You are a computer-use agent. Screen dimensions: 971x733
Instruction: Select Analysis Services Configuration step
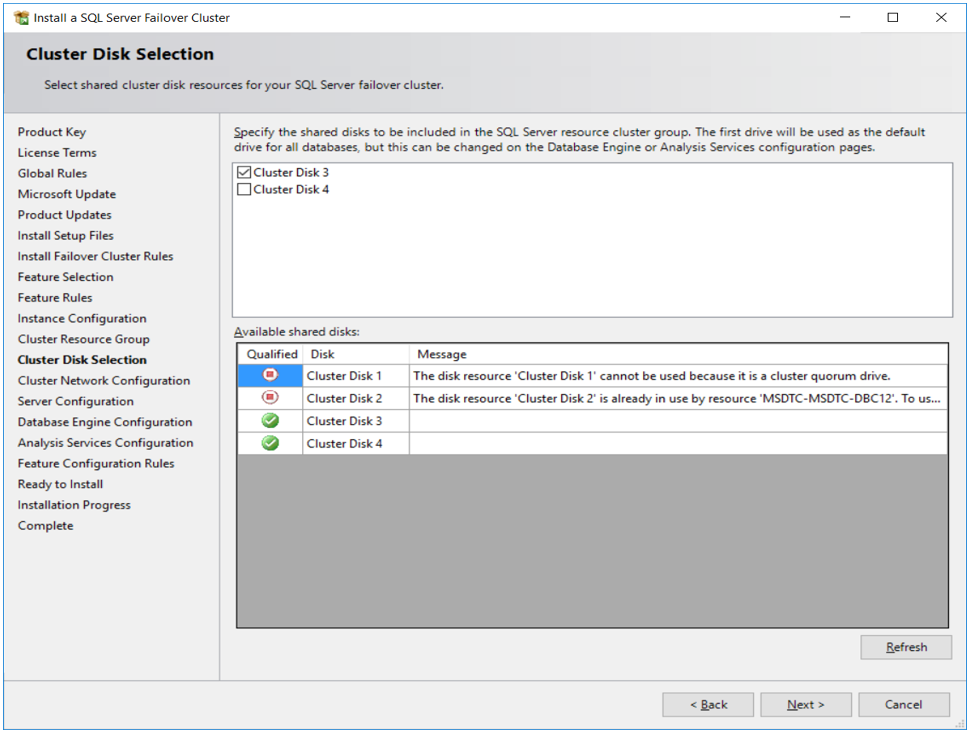point(105,443)
